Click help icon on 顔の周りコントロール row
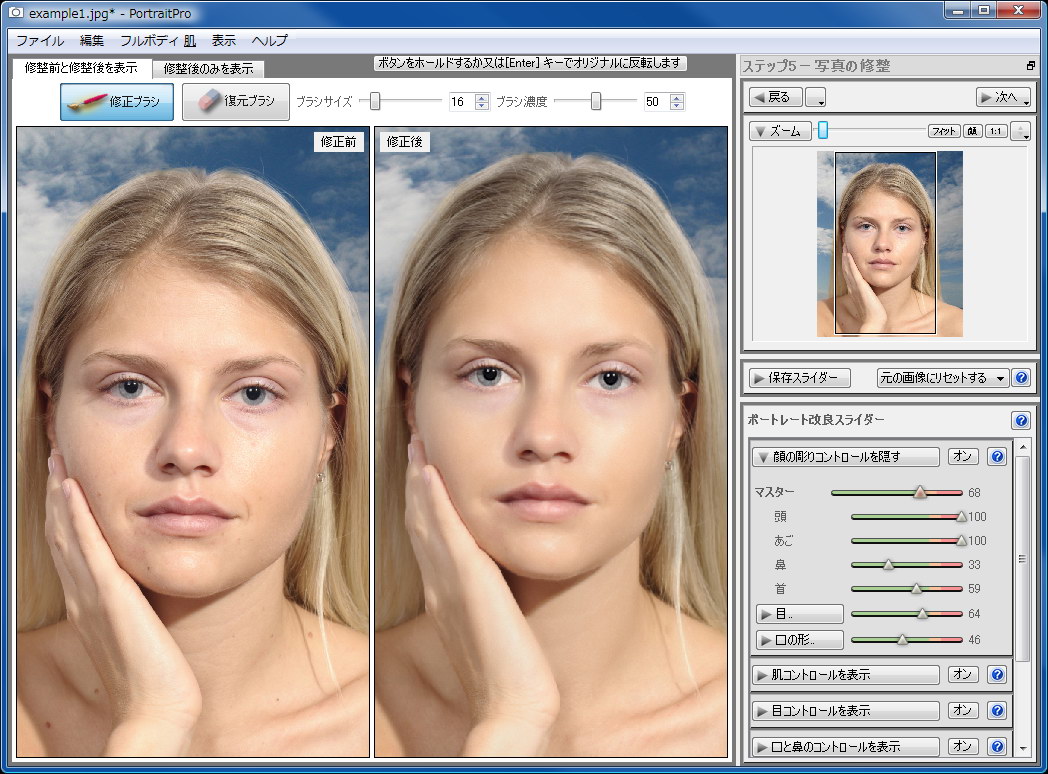1048x774 pixels. (996, 456)
